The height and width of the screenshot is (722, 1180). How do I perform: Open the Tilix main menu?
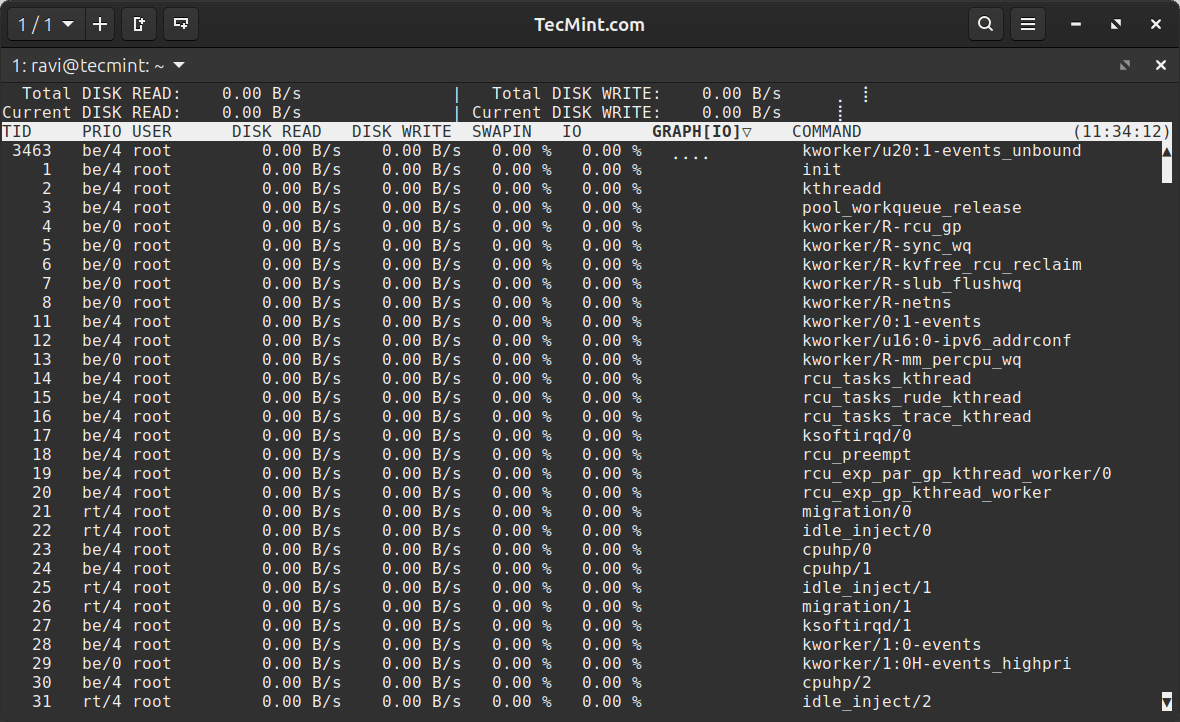pos(1028,23)
